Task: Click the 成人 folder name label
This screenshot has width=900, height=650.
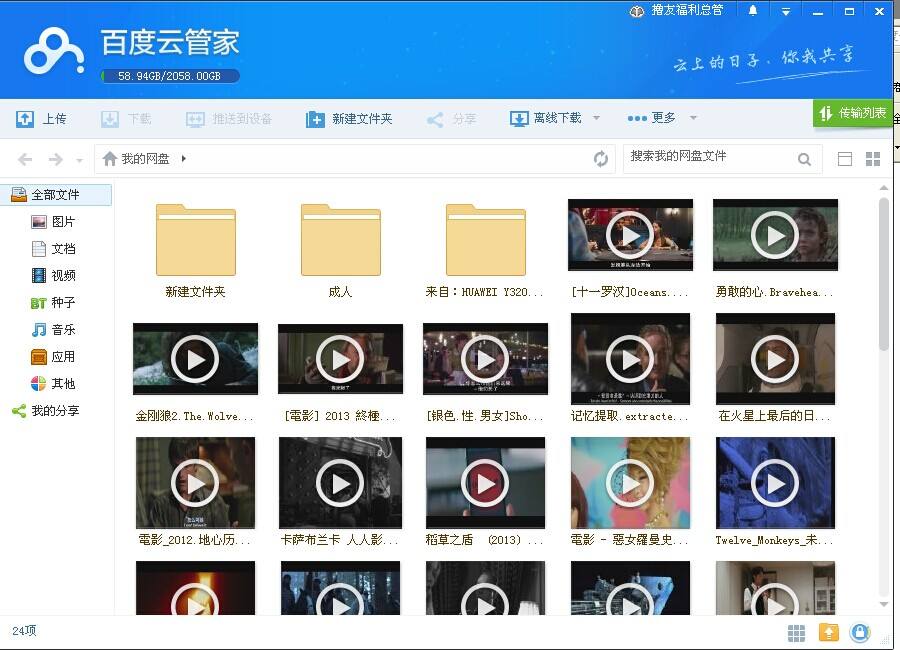Action: point(340,292)
